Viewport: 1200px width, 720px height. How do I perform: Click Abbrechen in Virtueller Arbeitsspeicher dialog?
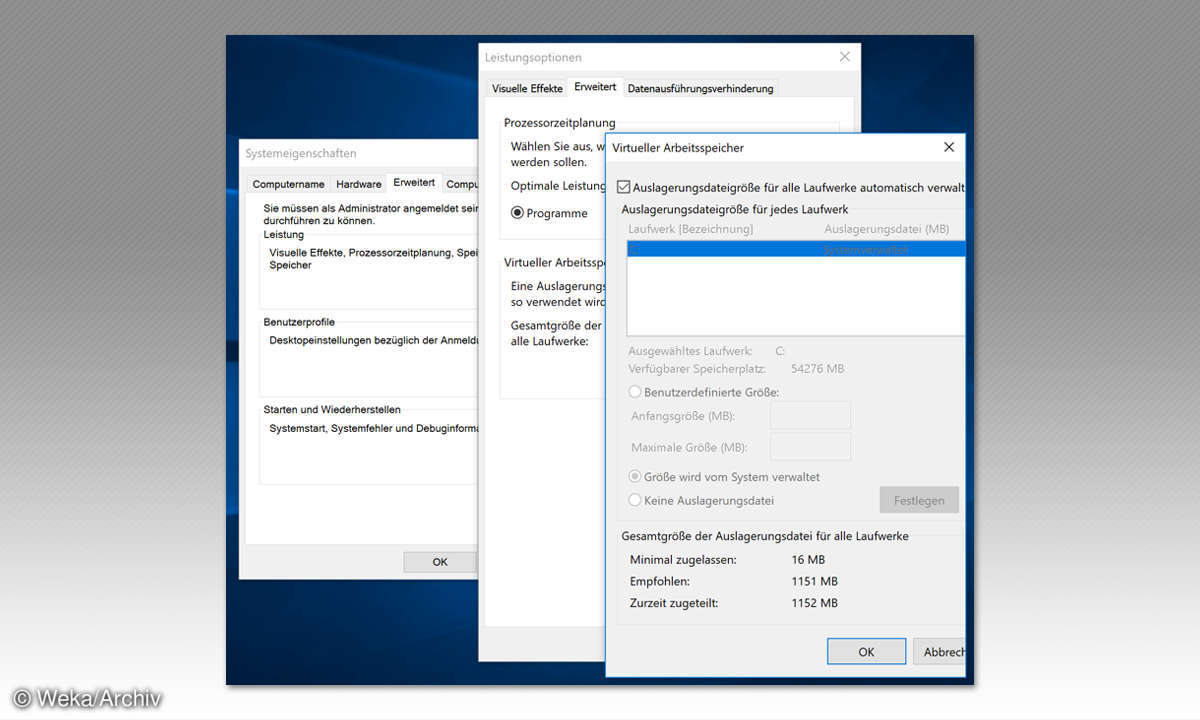point(940,652)
